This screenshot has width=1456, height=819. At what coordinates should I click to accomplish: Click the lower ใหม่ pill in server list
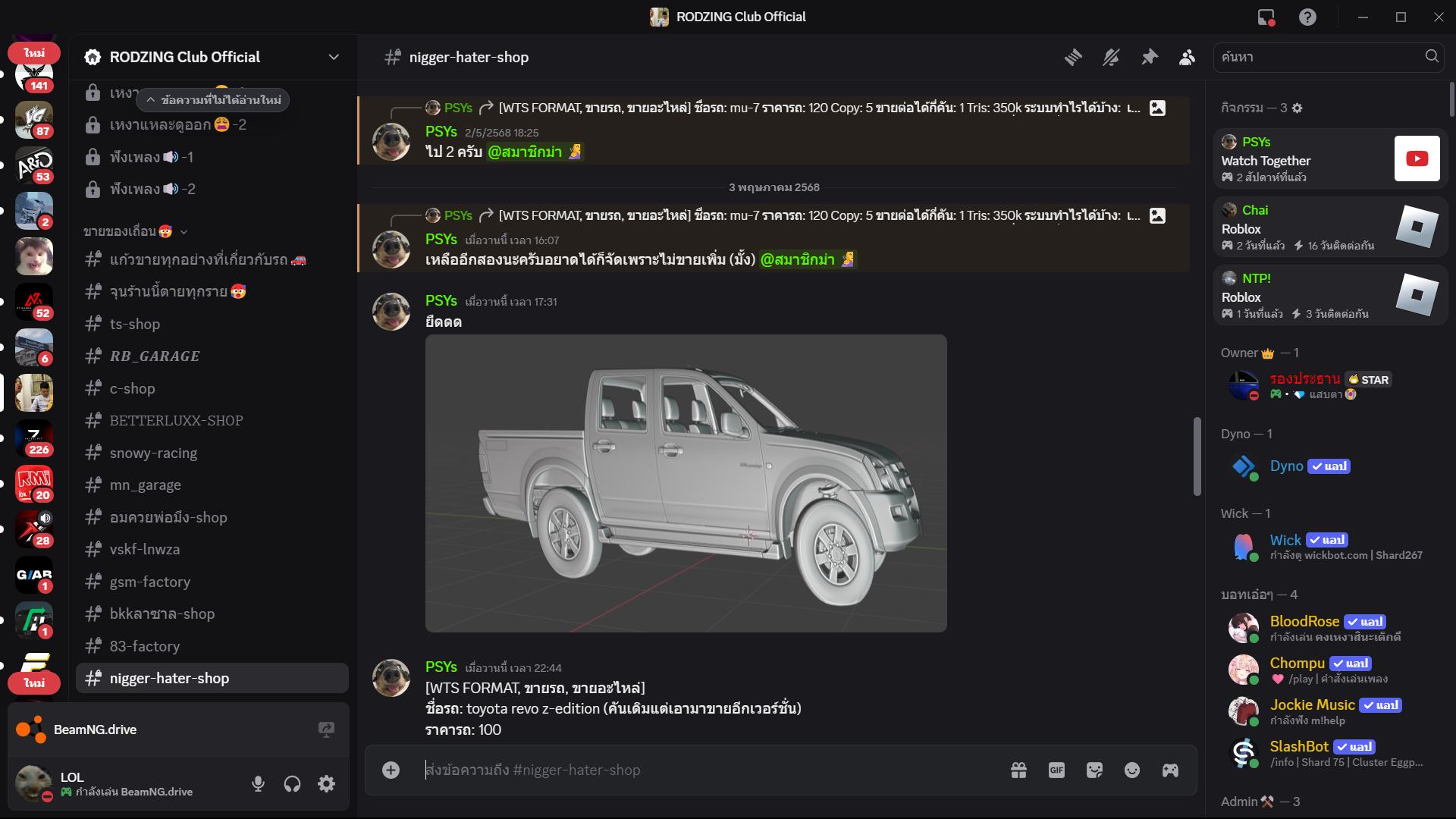click(x=34, y=682)
